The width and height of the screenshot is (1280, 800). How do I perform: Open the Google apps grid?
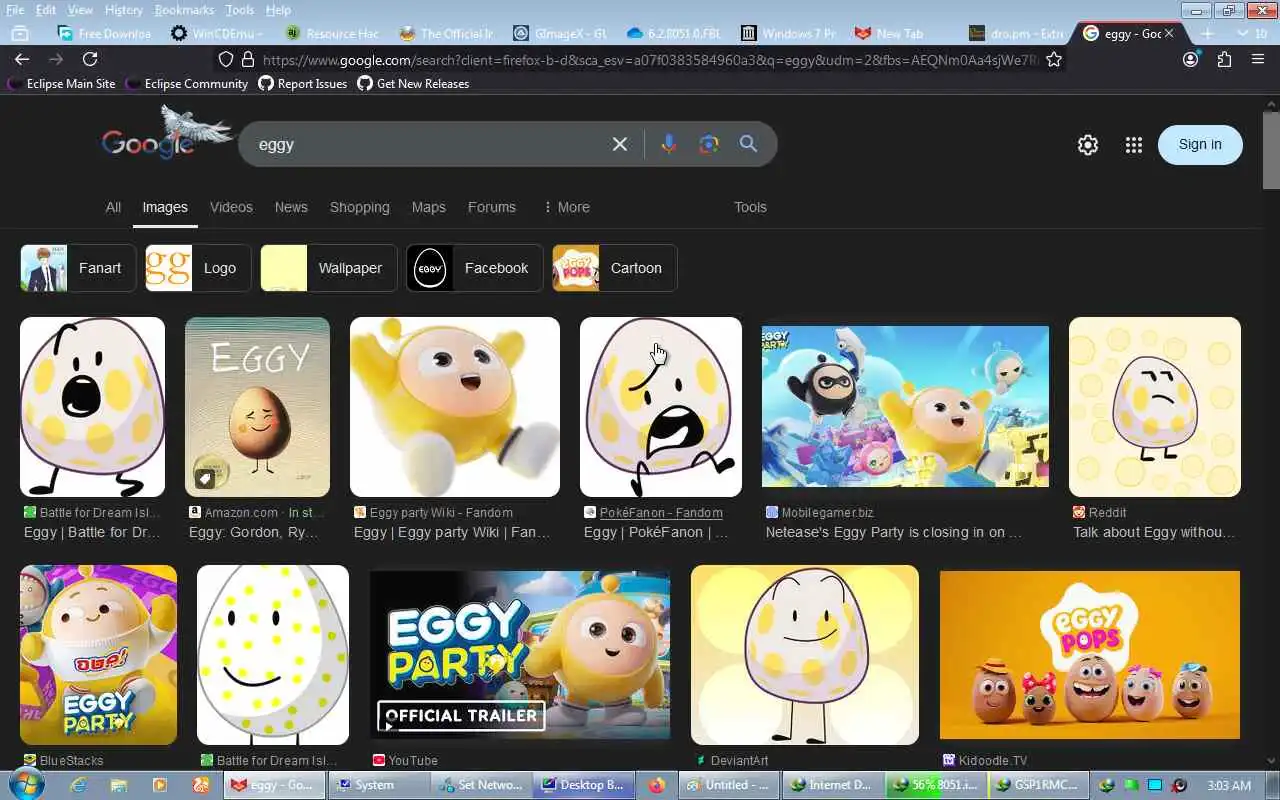pyautogui.click(x=1133, y=145)
